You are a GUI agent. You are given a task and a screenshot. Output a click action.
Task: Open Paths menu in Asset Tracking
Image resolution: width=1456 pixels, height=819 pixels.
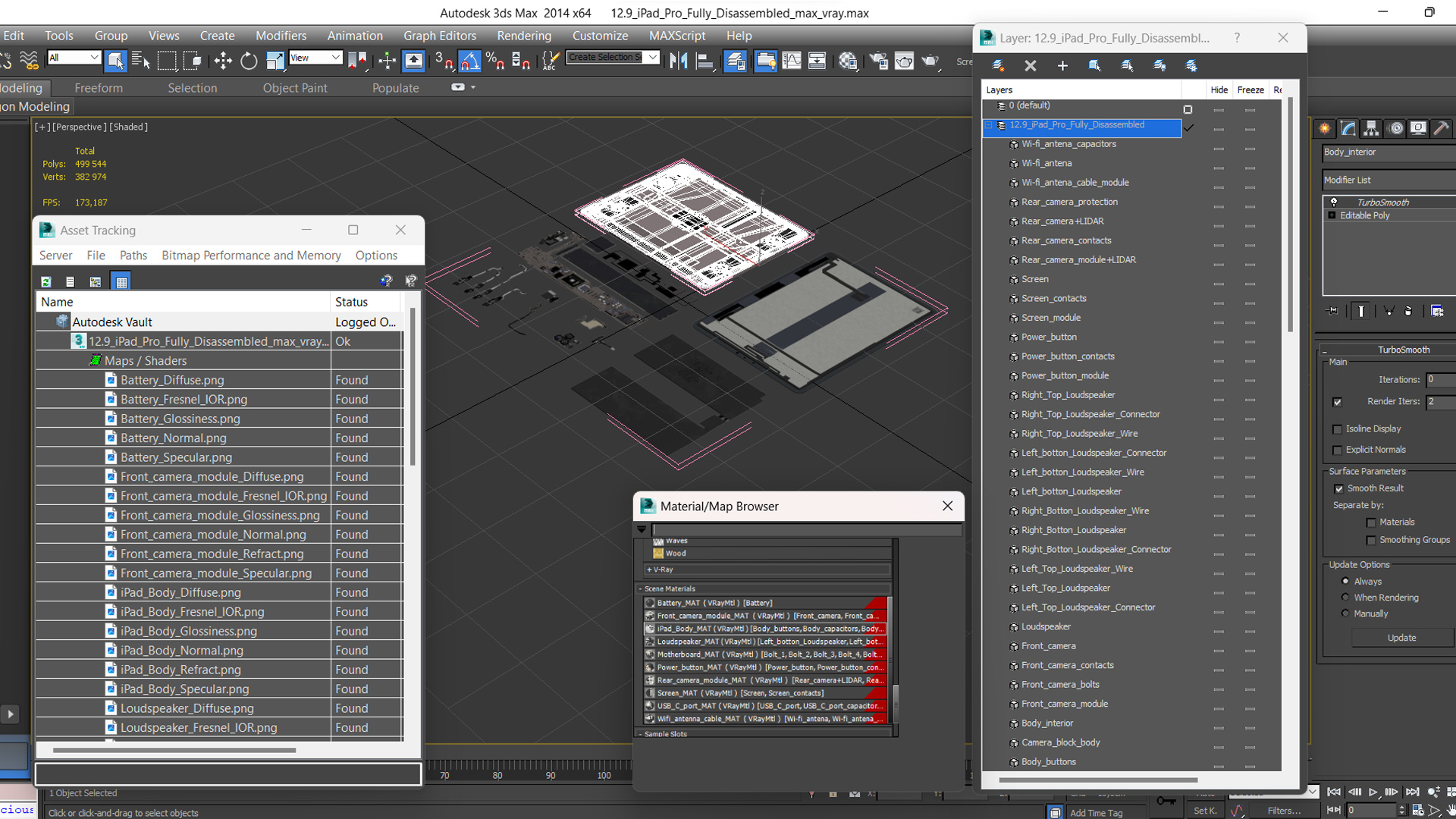pyautogui.click(x=133, y=256)
